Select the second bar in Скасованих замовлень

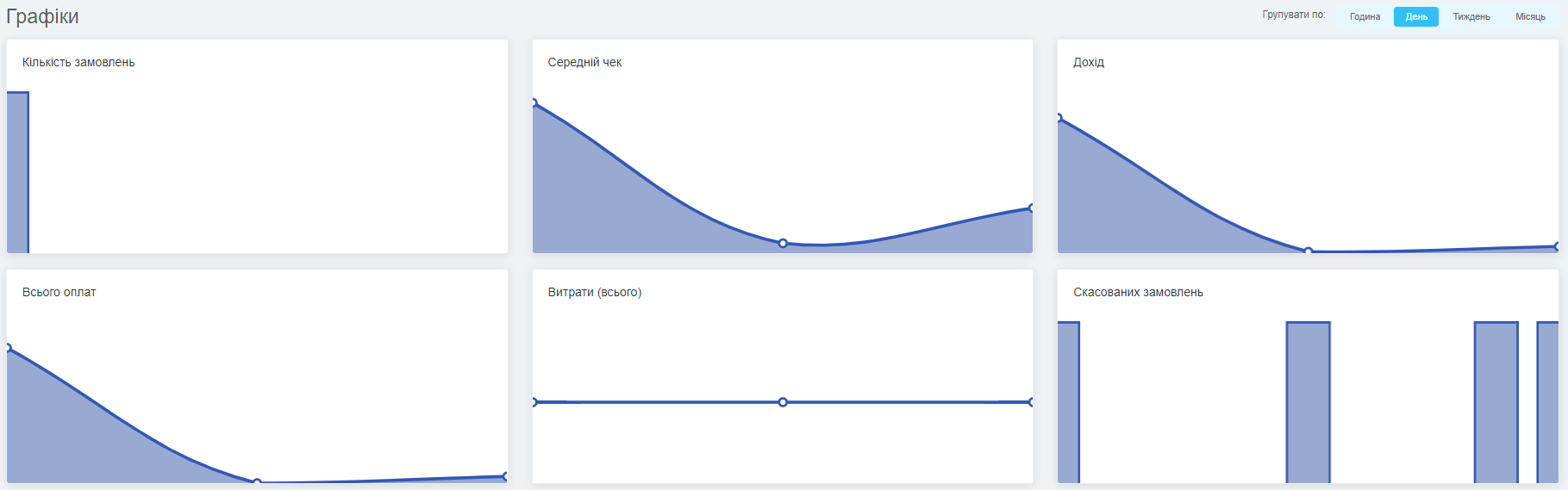click(1308, 402)
